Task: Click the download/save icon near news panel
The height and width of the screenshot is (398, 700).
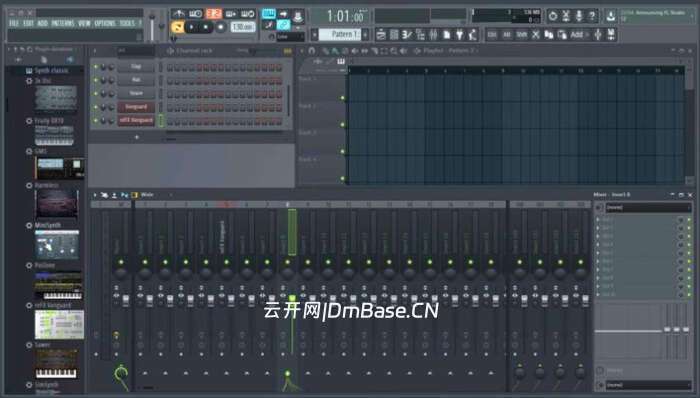Action: coord(610,17)
